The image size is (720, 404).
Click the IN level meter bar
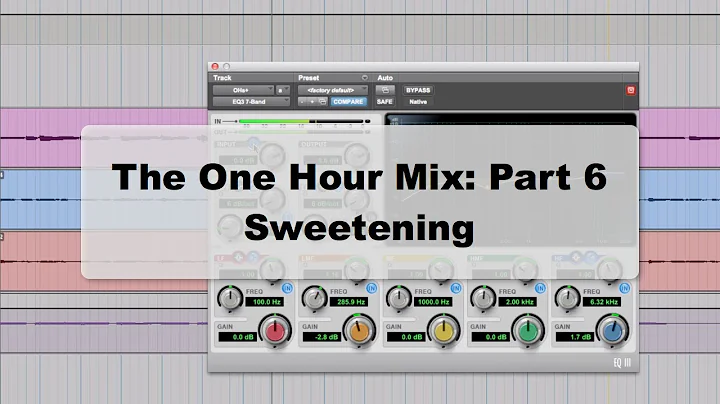click(x=301, y=121)
